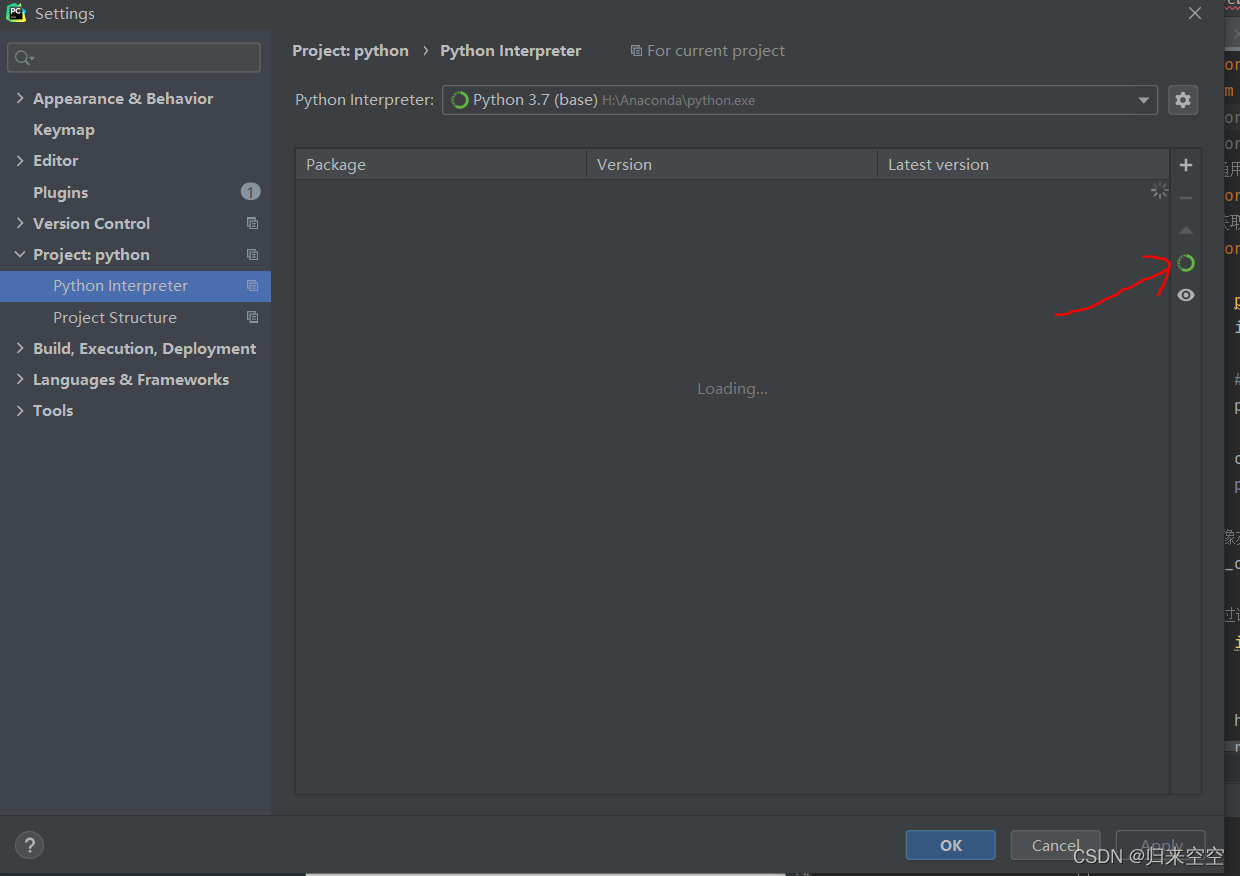The width and height of the screenshot is (1240, 876).
Task: Open the Python Interpreter dropdown arrow
Action: click(1144, 100)
